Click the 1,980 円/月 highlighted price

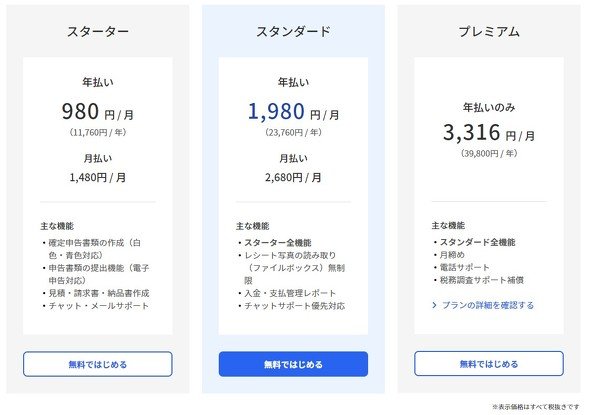(x=293, y=111)
